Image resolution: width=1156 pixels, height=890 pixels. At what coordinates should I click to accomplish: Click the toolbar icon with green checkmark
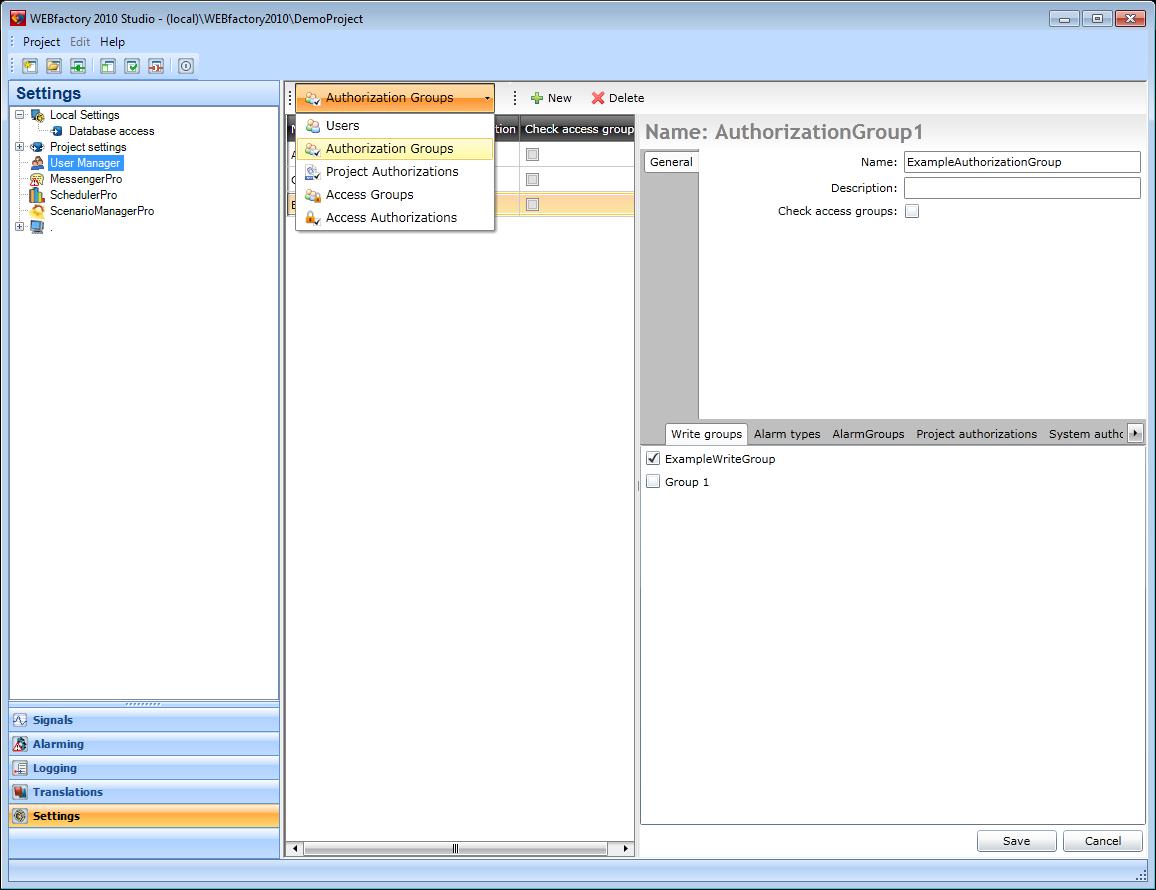(132, 66)
